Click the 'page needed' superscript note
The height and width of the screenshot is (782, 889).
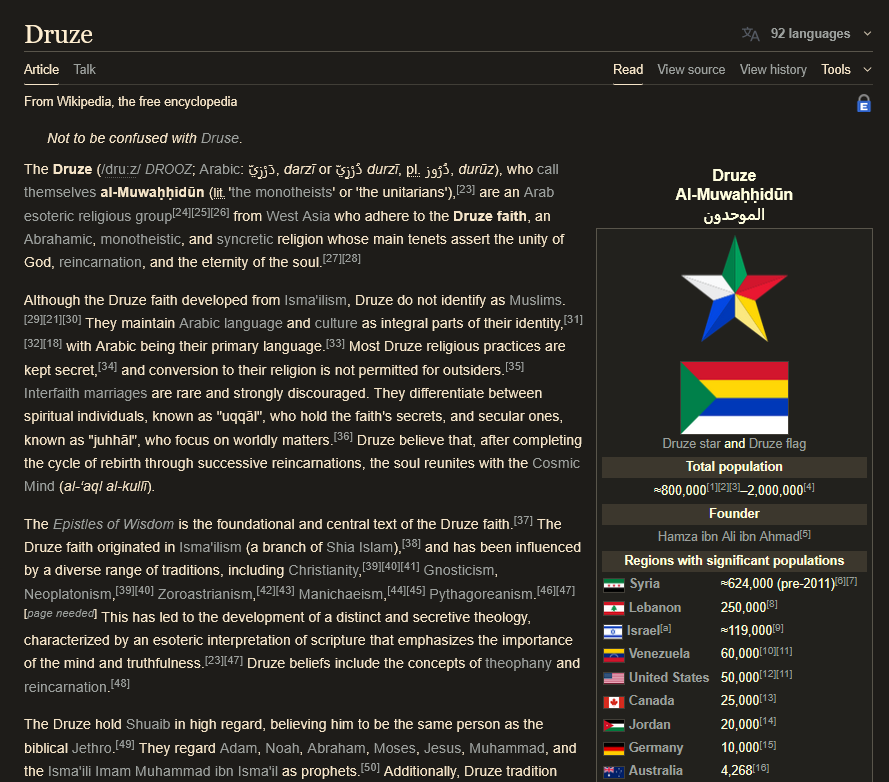(60, 614)
